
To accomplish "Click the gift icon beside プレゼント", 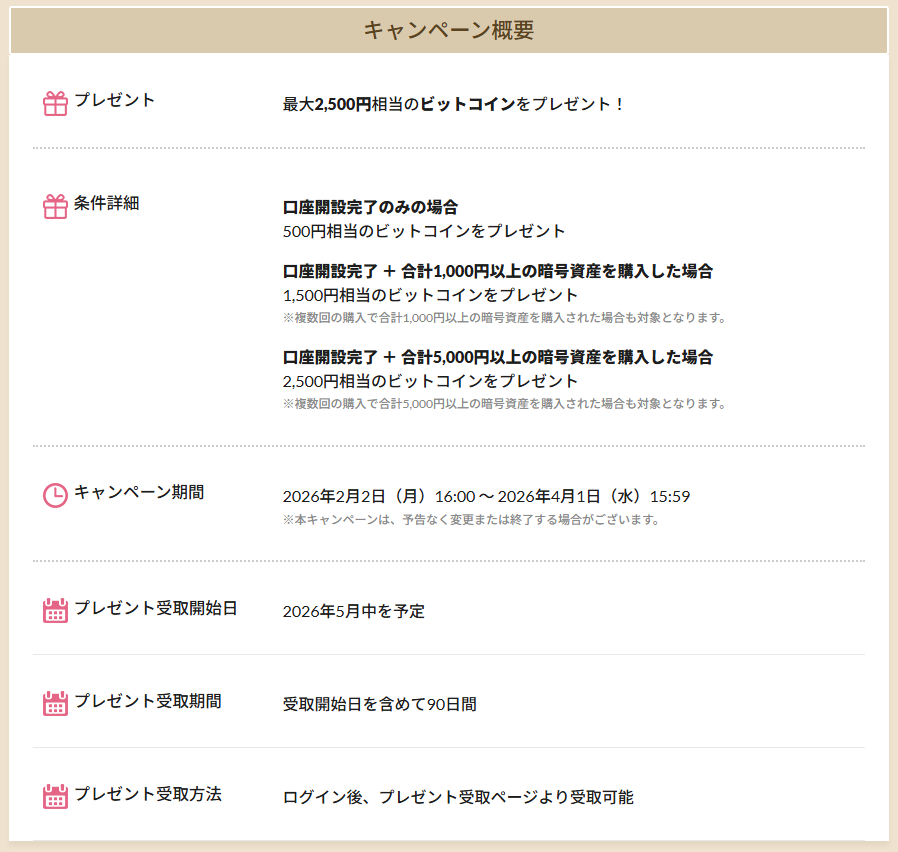I will [x=55, y=103].
